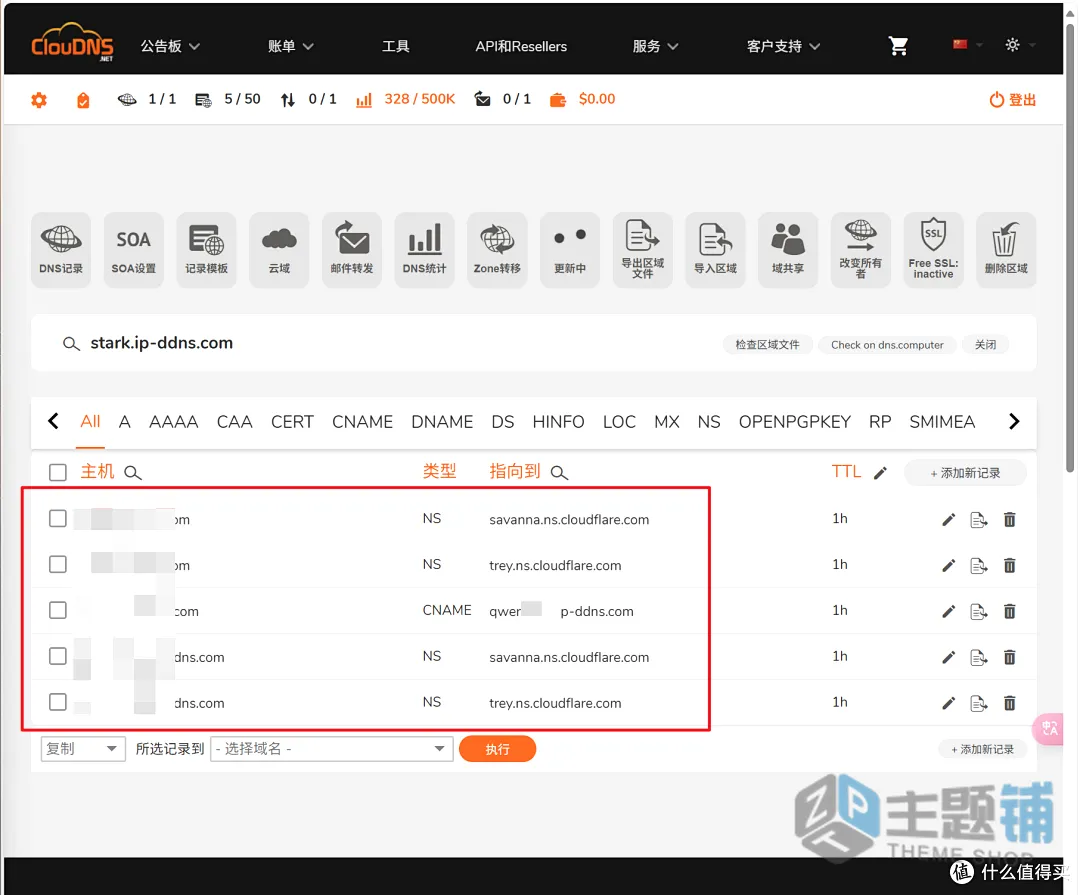Check the first trey.ns.cloudflare.com row checkbox

[58, 564]
